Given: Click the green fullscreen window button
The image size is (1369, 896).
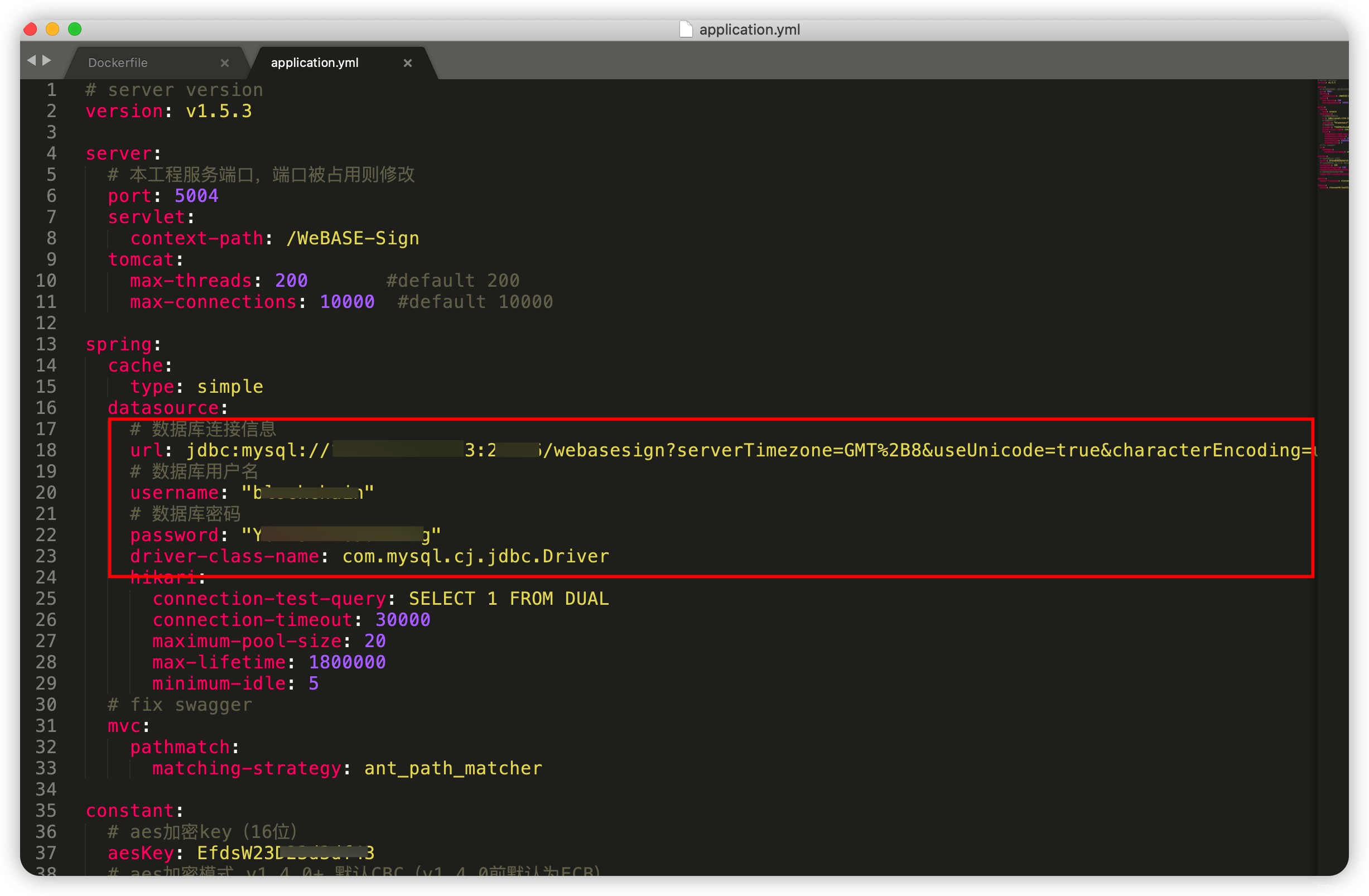Looking at the screenshot, I should (75, 29).
